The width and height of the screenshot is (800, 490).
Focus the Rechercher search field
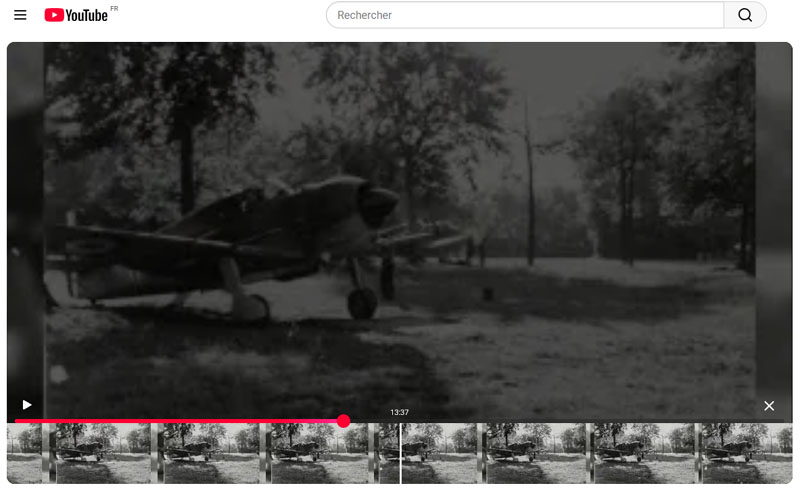tap(525, 15)
